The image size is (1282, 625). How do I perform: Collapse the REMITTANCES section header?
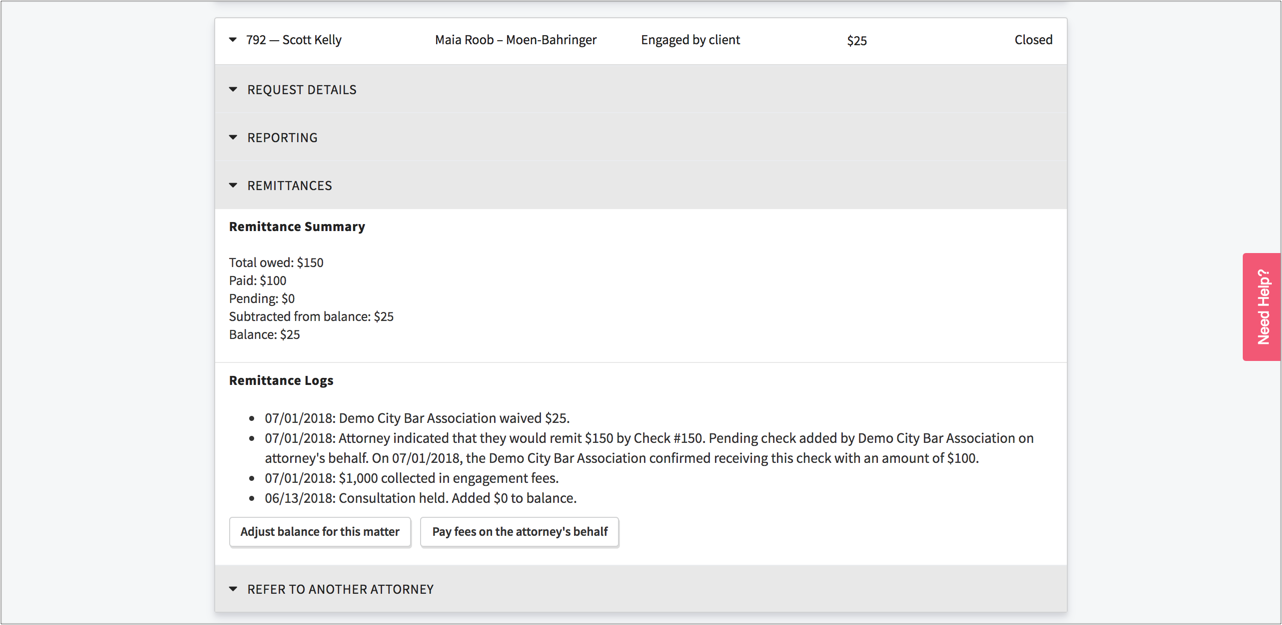(x=289, y=186)
